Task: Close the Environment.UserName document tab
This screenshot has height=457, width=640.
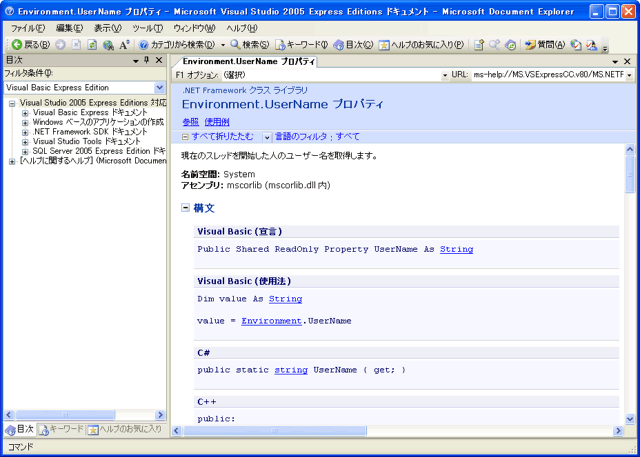Action: (627, 62)
